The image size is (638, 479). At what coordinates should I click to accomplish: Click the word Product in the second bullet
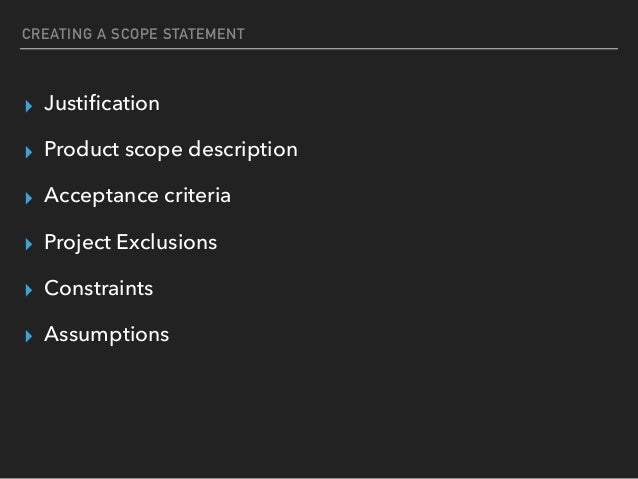(x=81, y=150)
